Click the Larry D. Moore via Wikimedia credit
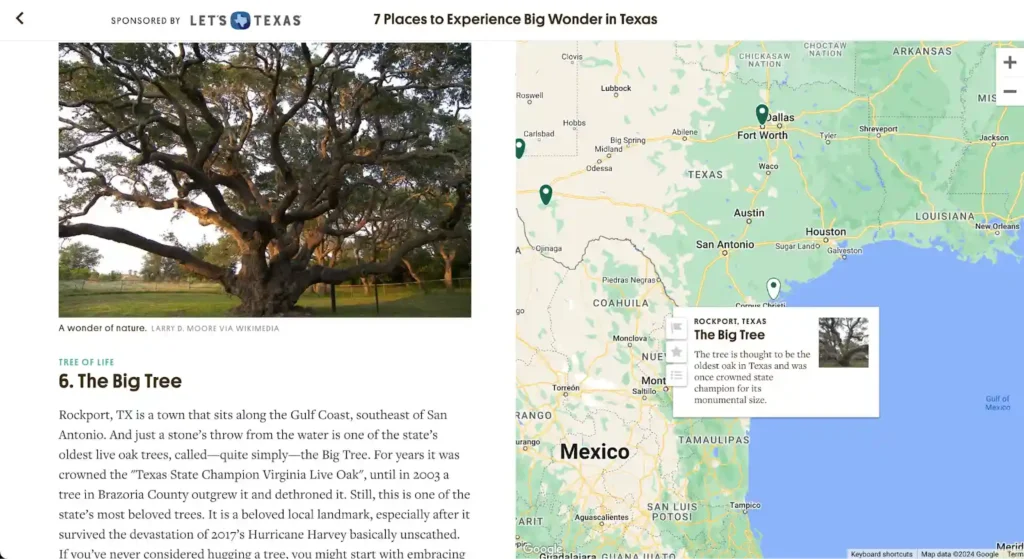This screenshot has width=1024, height=559. [x=215, y=328]
